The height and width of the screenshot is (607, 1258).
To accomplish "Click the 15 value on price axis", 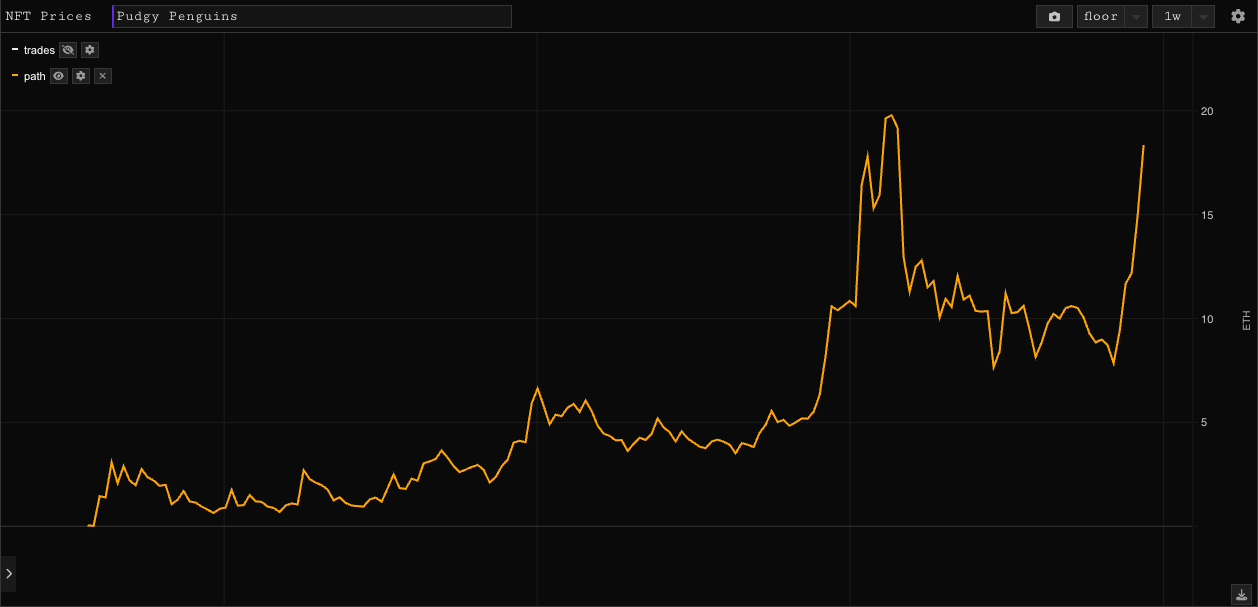I will point(1207,215).
